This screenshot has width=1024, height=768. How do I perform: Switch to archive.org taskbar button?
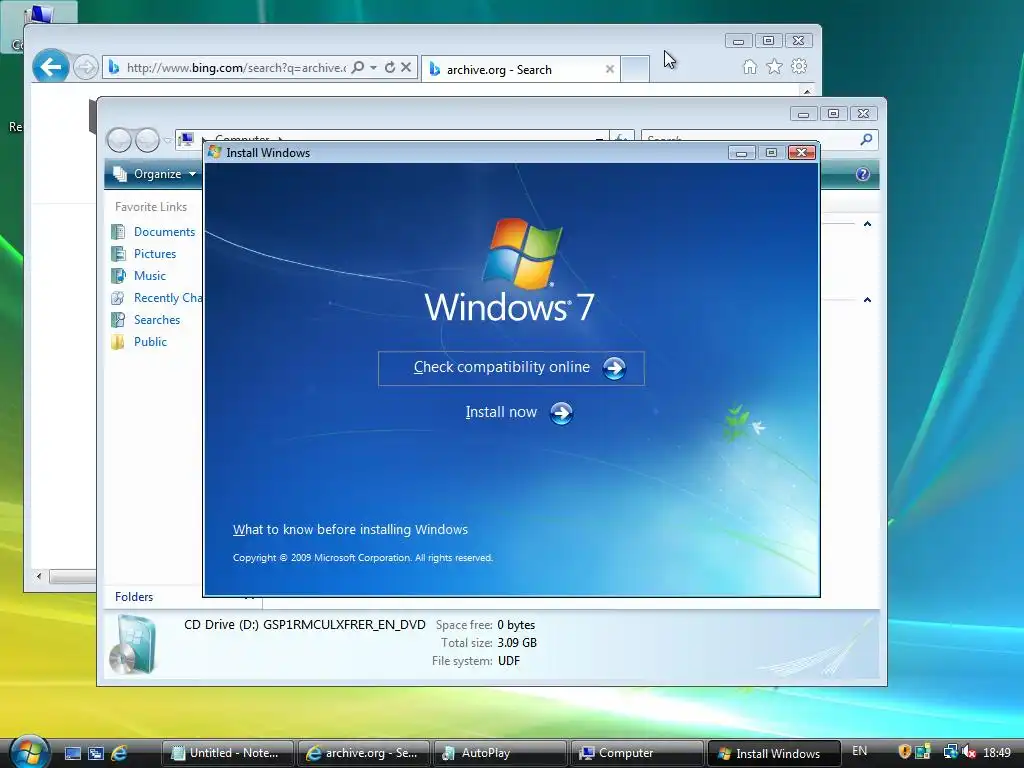[x=364, y=754]
